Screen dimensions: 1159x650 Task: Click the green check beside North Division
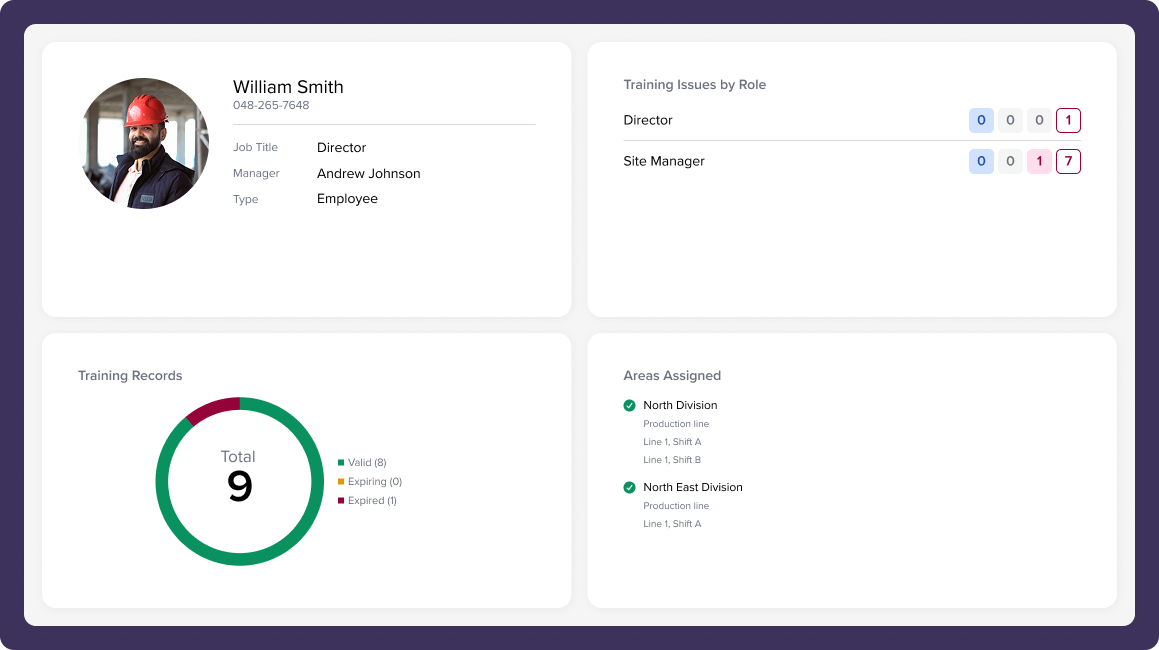click(629, 405)
